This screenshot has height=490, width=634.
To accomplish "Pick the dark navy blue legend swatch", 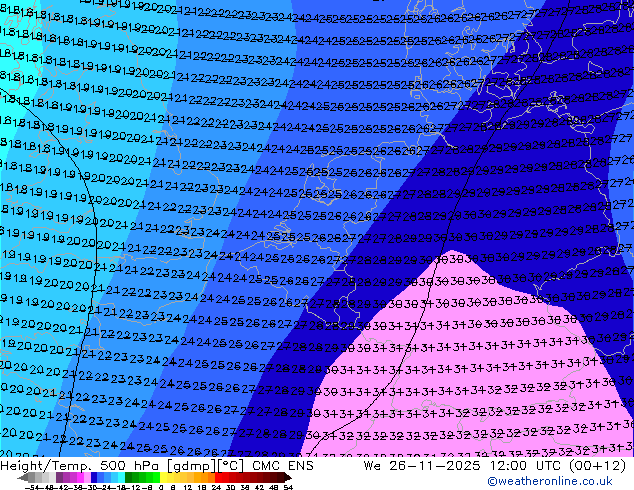I will point(94,477).
